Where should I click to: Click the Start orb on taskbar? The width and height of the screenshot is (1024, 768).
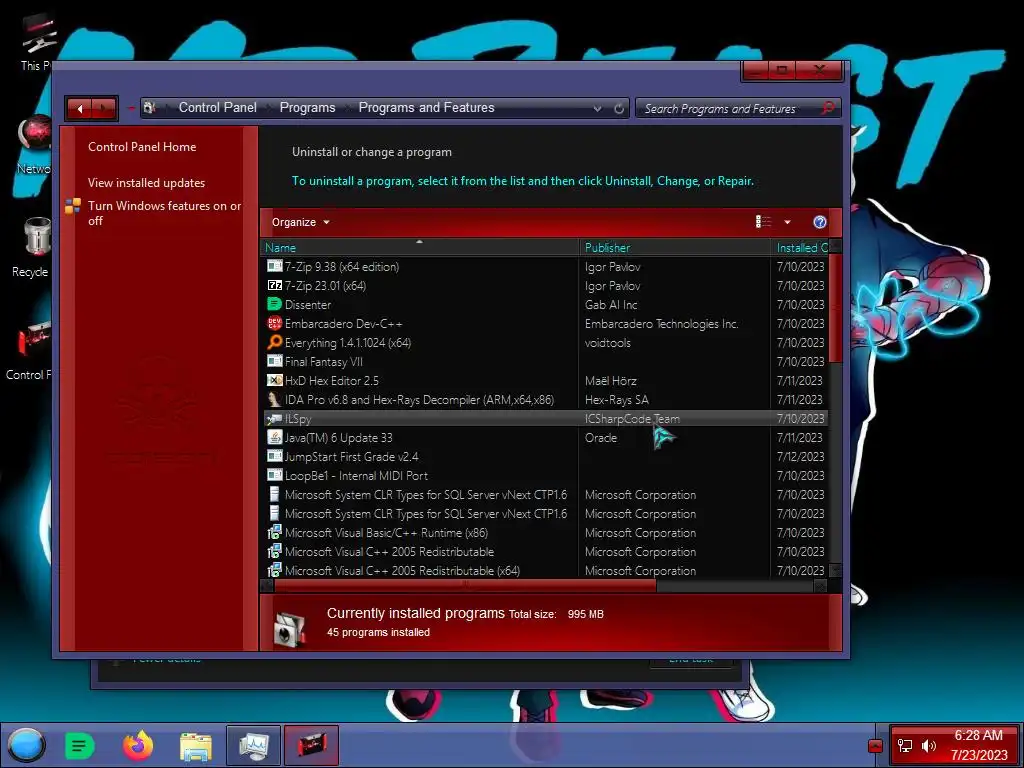tap(26, 745)
